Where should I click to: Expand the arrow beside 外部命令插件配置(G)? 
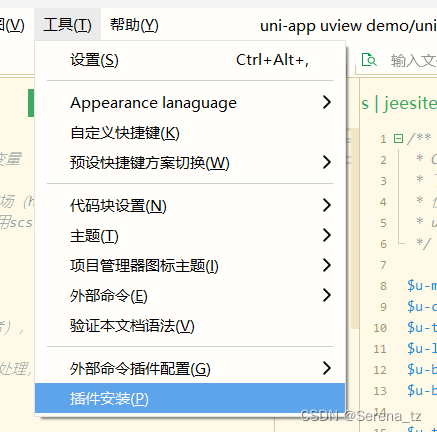(x=327, y=368)
